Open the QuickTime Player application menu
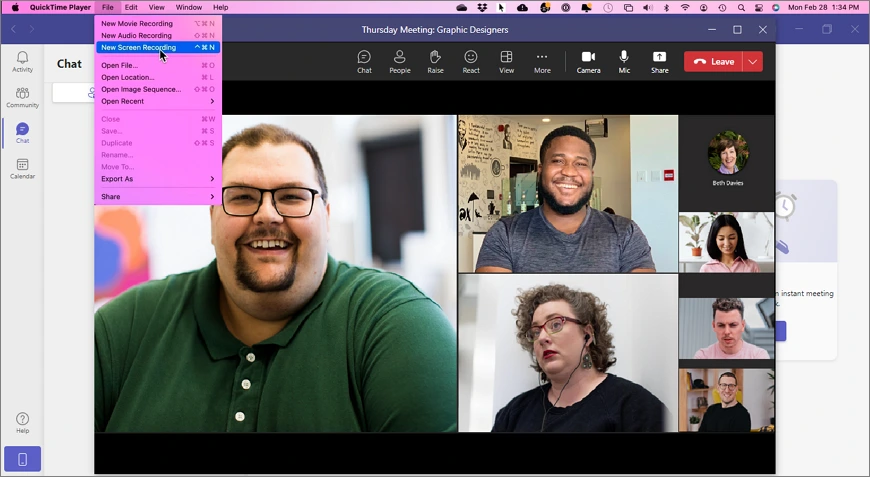The height and width of the screenshot is (477, 870). click(x=60, y=7)
